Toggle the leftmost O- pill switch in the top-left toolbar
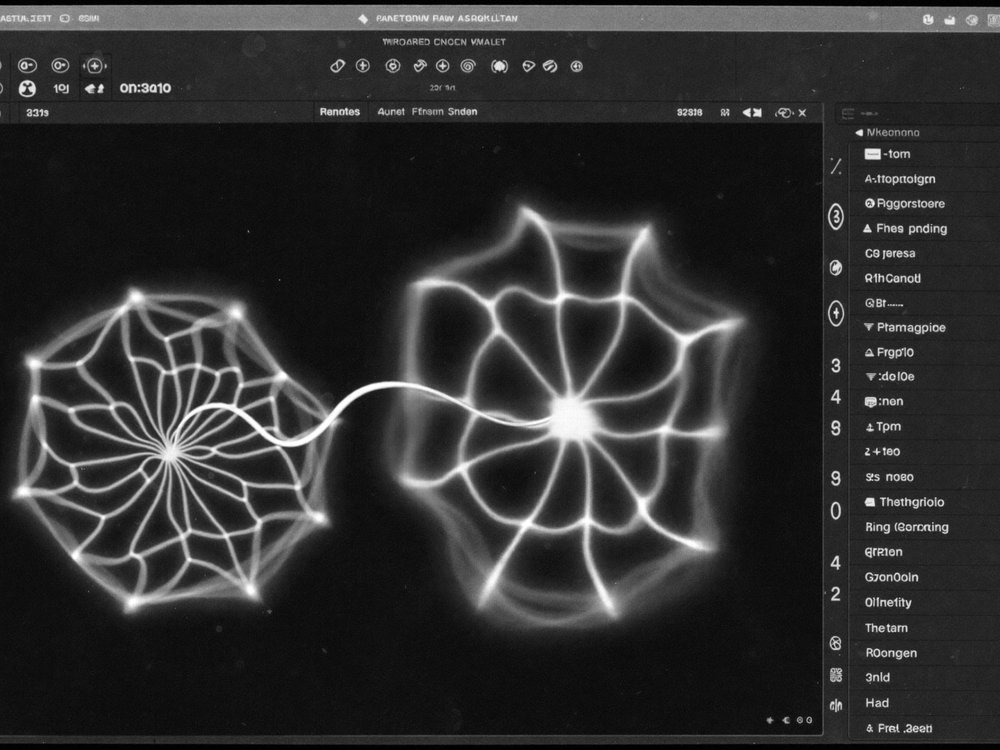The height and width of the screenshot is (750, 1000). tap(27, 66)
